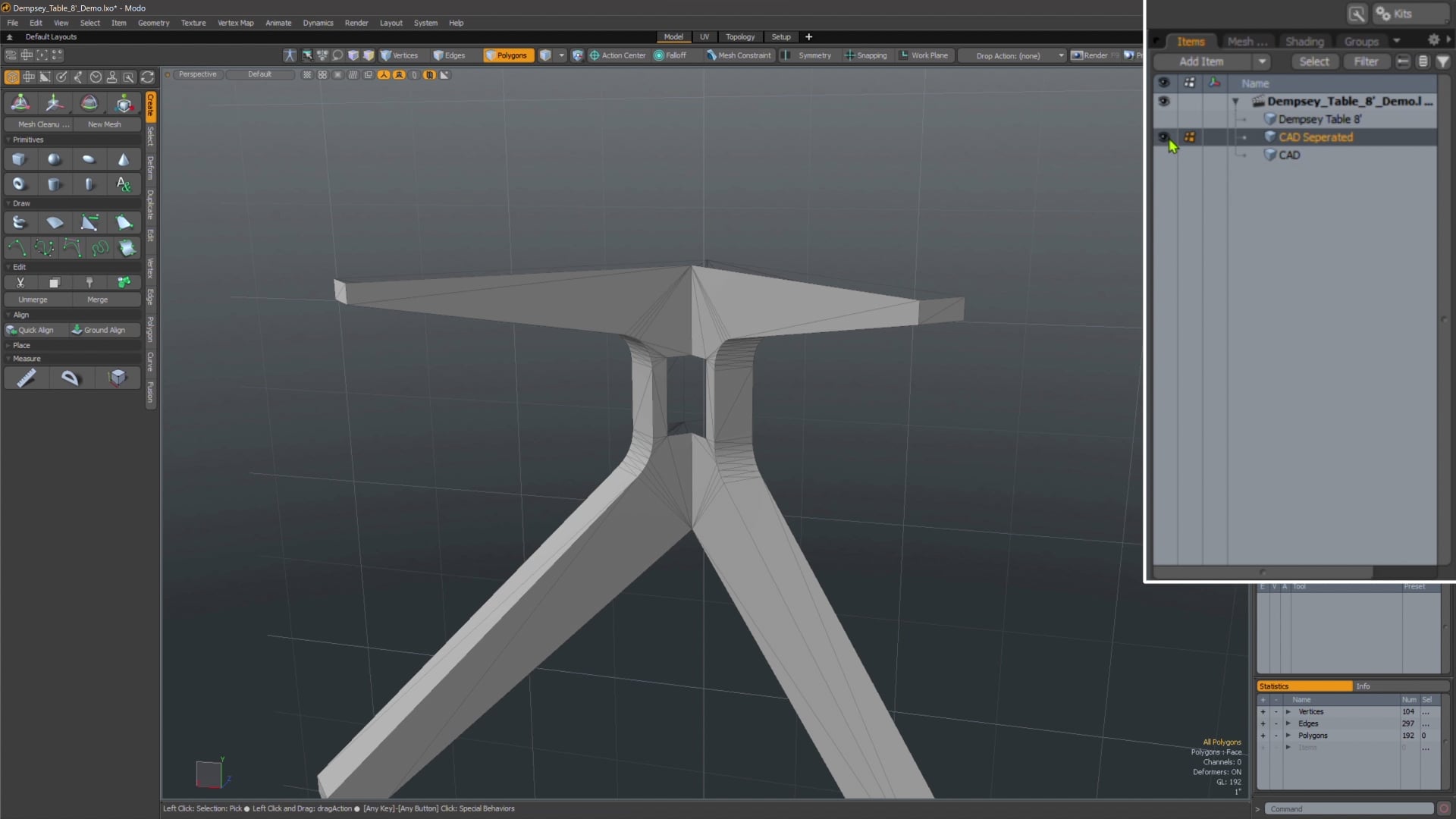Select the CAD mesh item
This screenshot has width=1456, height=819.
(x=1289, y=155)
